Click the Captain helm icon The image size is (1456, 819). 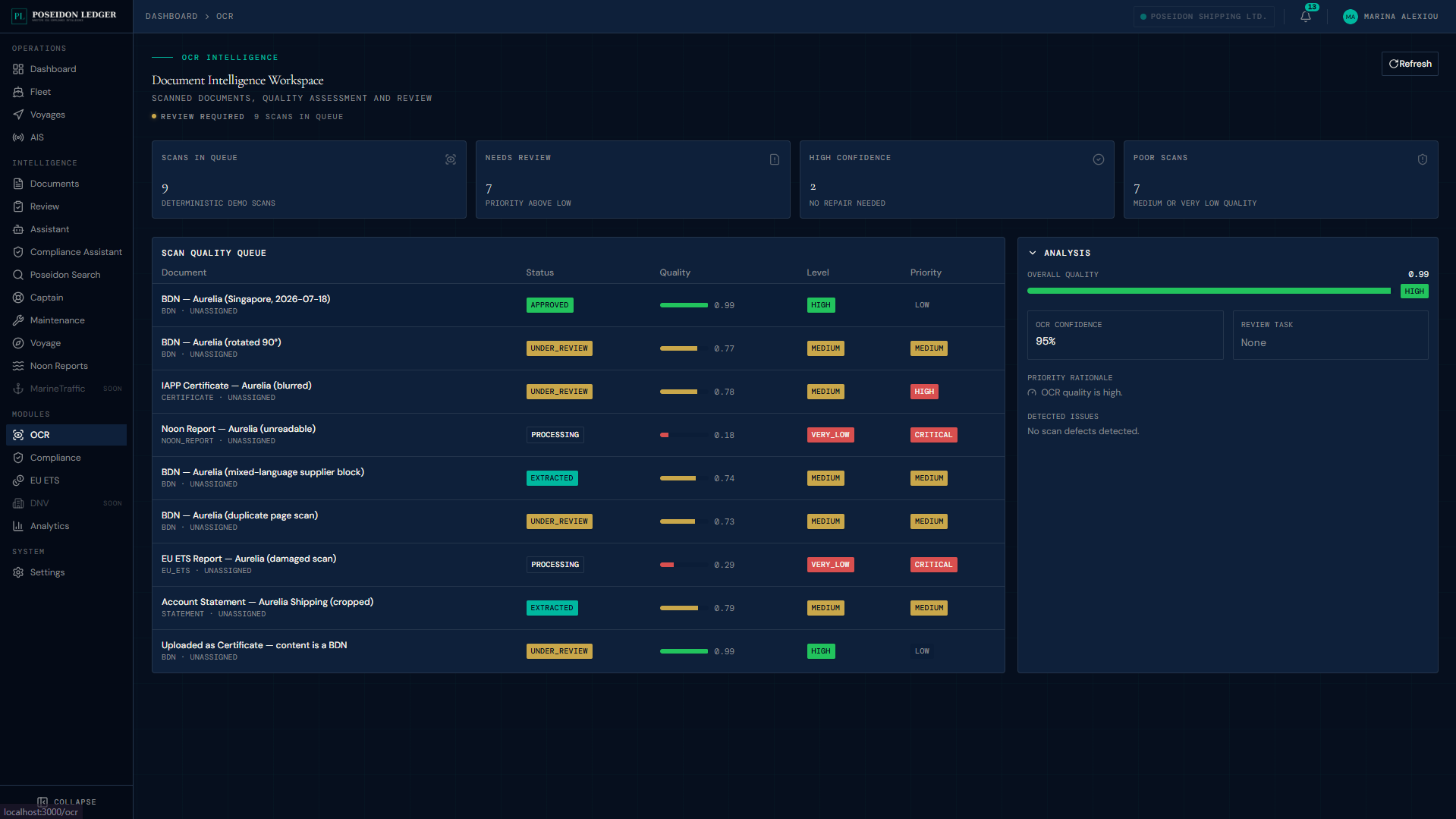tap(18, 298)
